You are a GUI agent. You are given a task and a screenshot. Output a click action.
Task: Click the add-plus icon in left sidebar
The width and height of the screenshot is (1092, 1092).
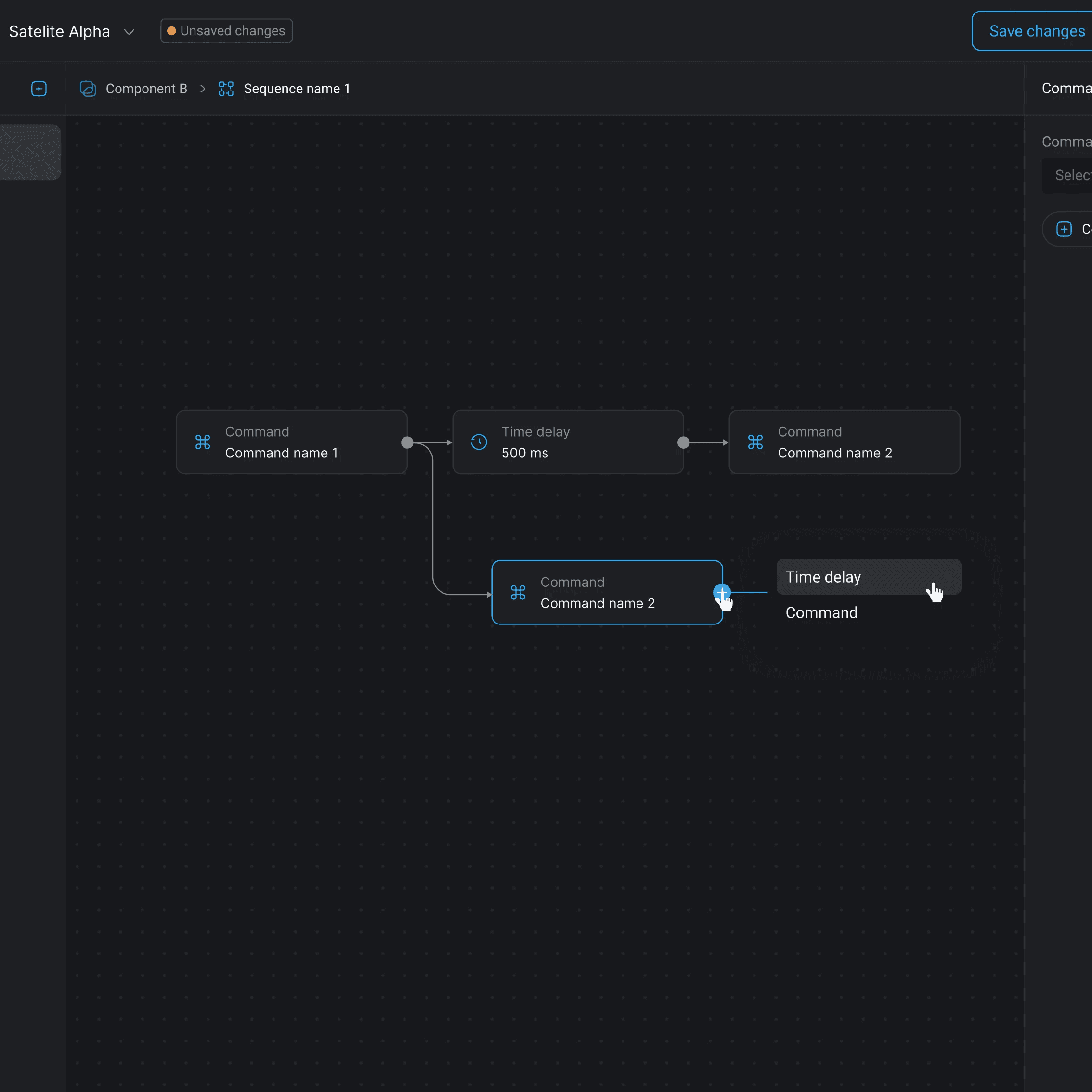coord(39,89)
